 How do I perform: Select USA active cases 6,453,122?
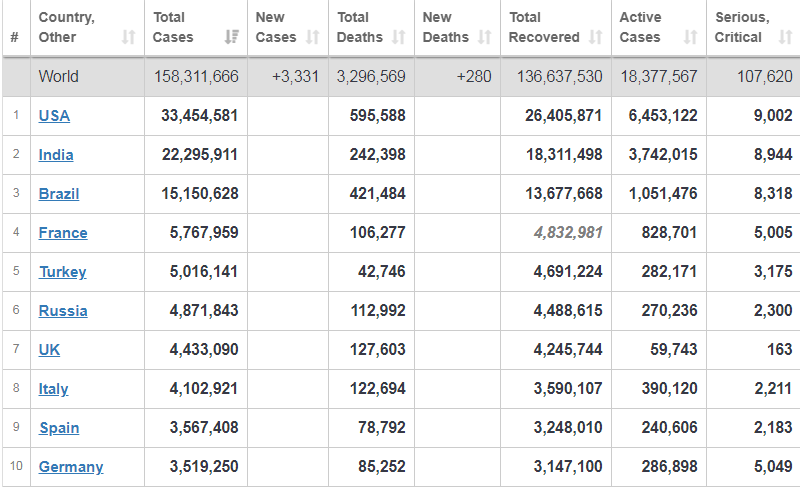point(663,116)
